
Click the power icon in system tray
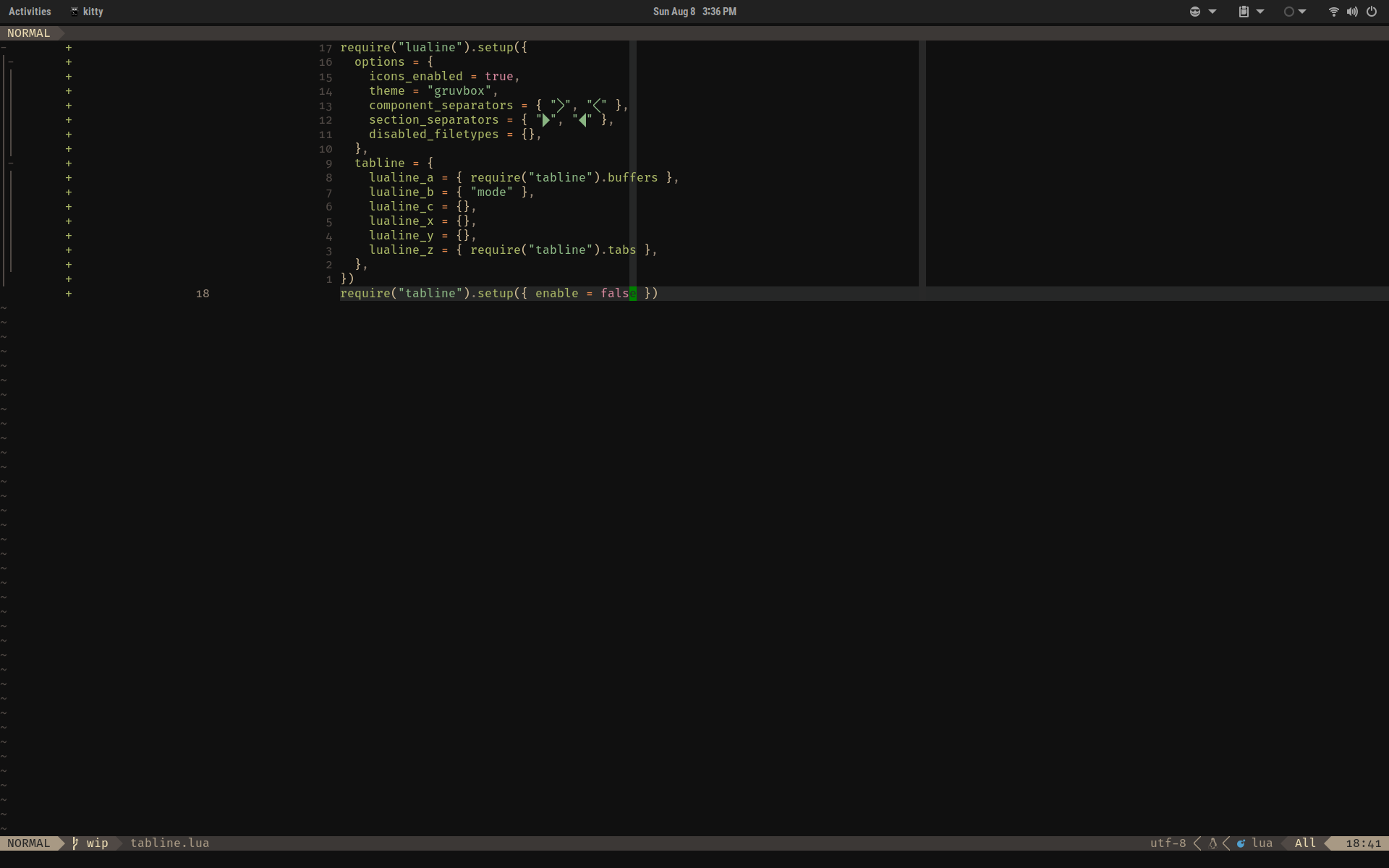1372,12
